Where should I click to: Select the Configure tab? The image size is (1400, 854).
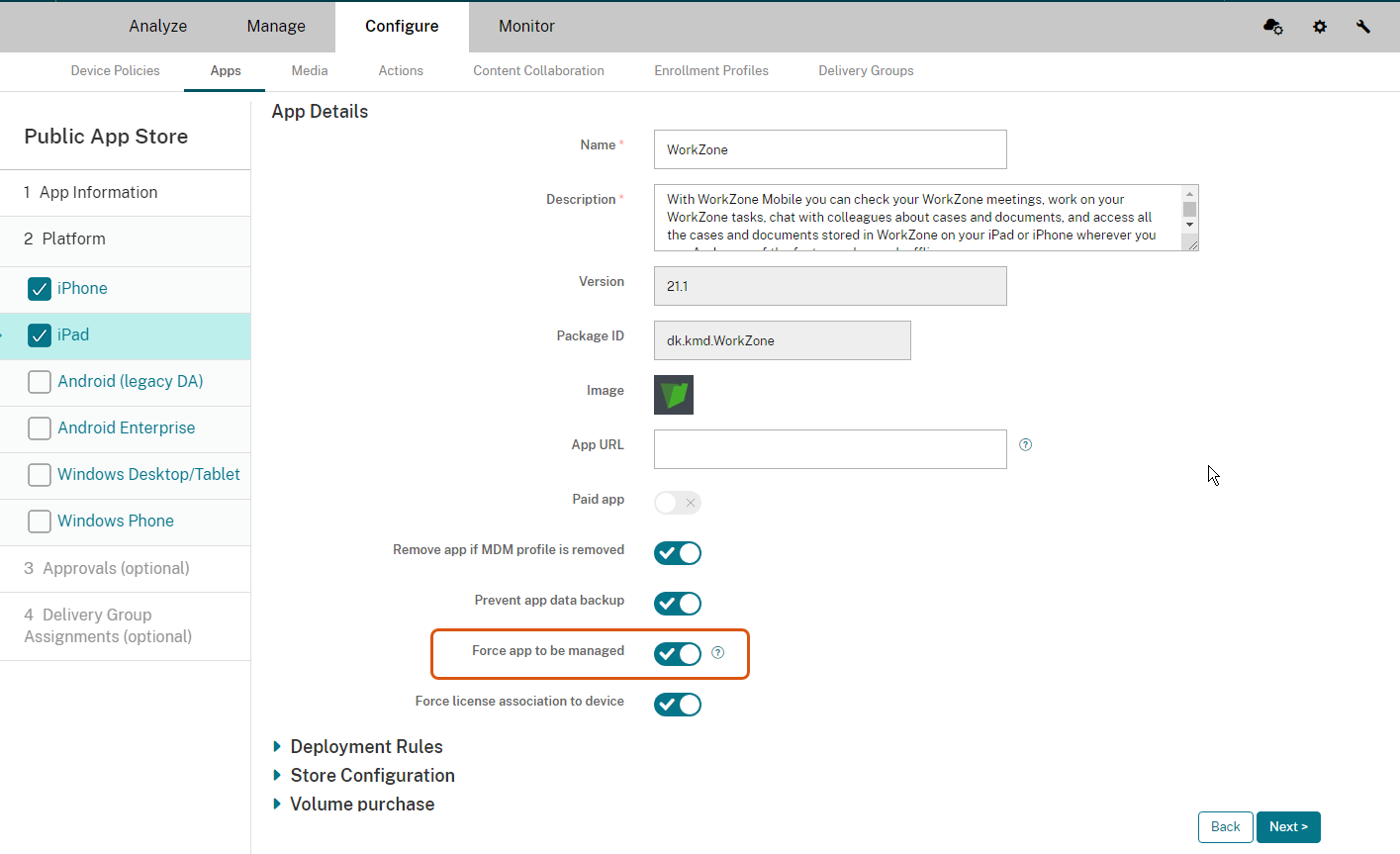coord(402,27)
